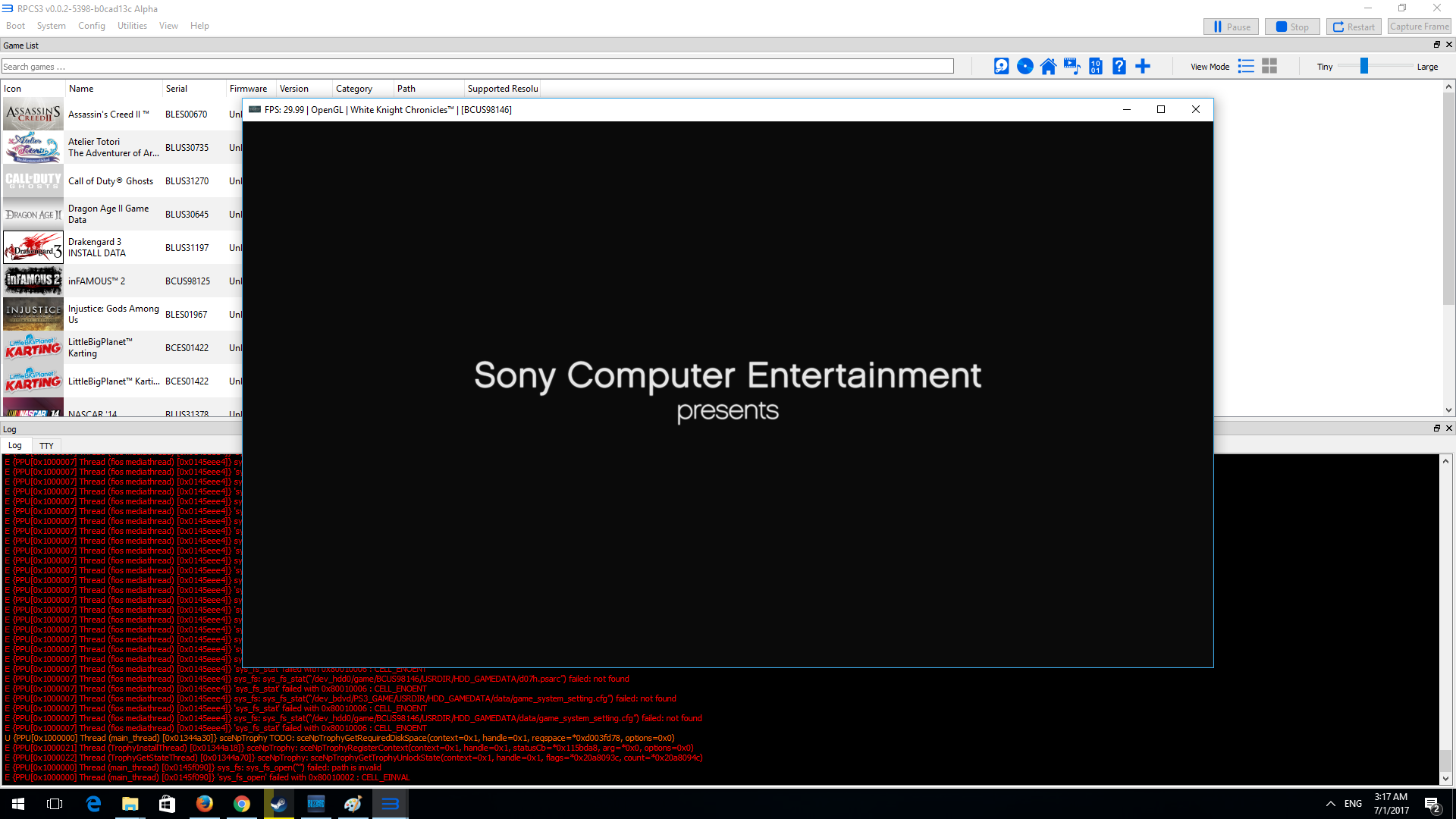Click the HDD games filter icon
The image size is (1456, 819).
tap(1001, 67)
